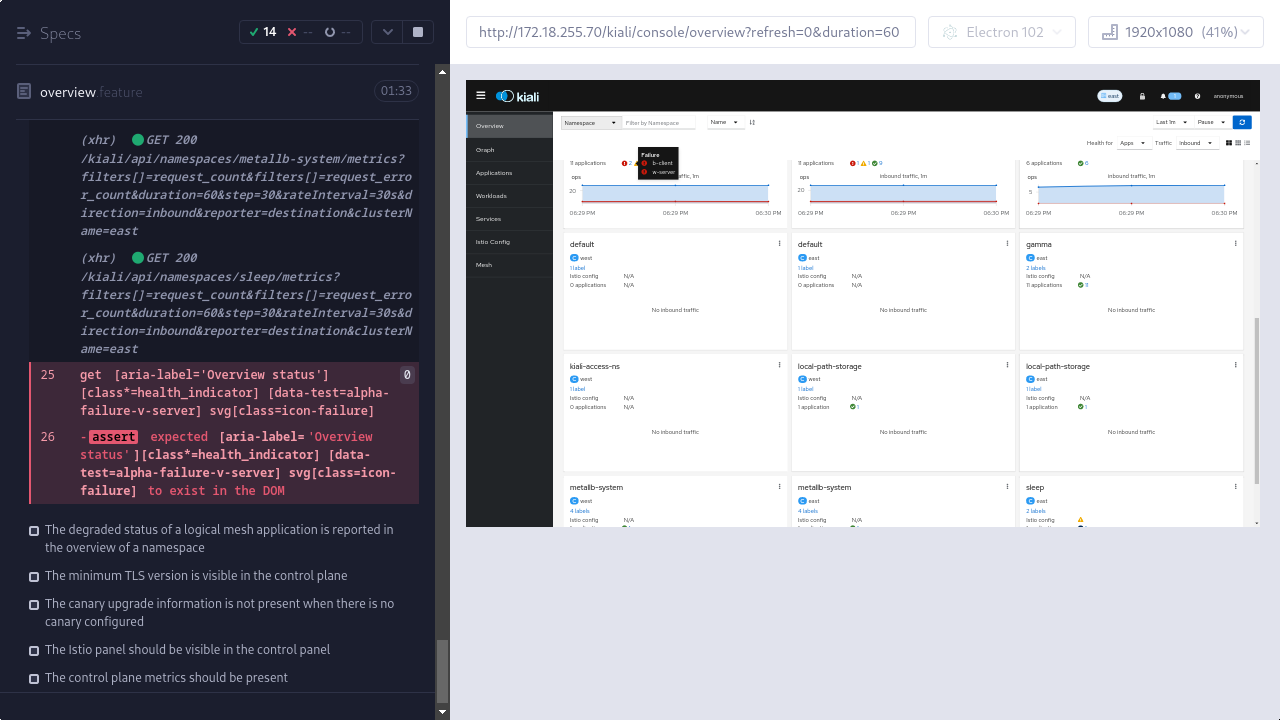
Task: Expand the Specs list panel
Action: [x=48, y=33]
